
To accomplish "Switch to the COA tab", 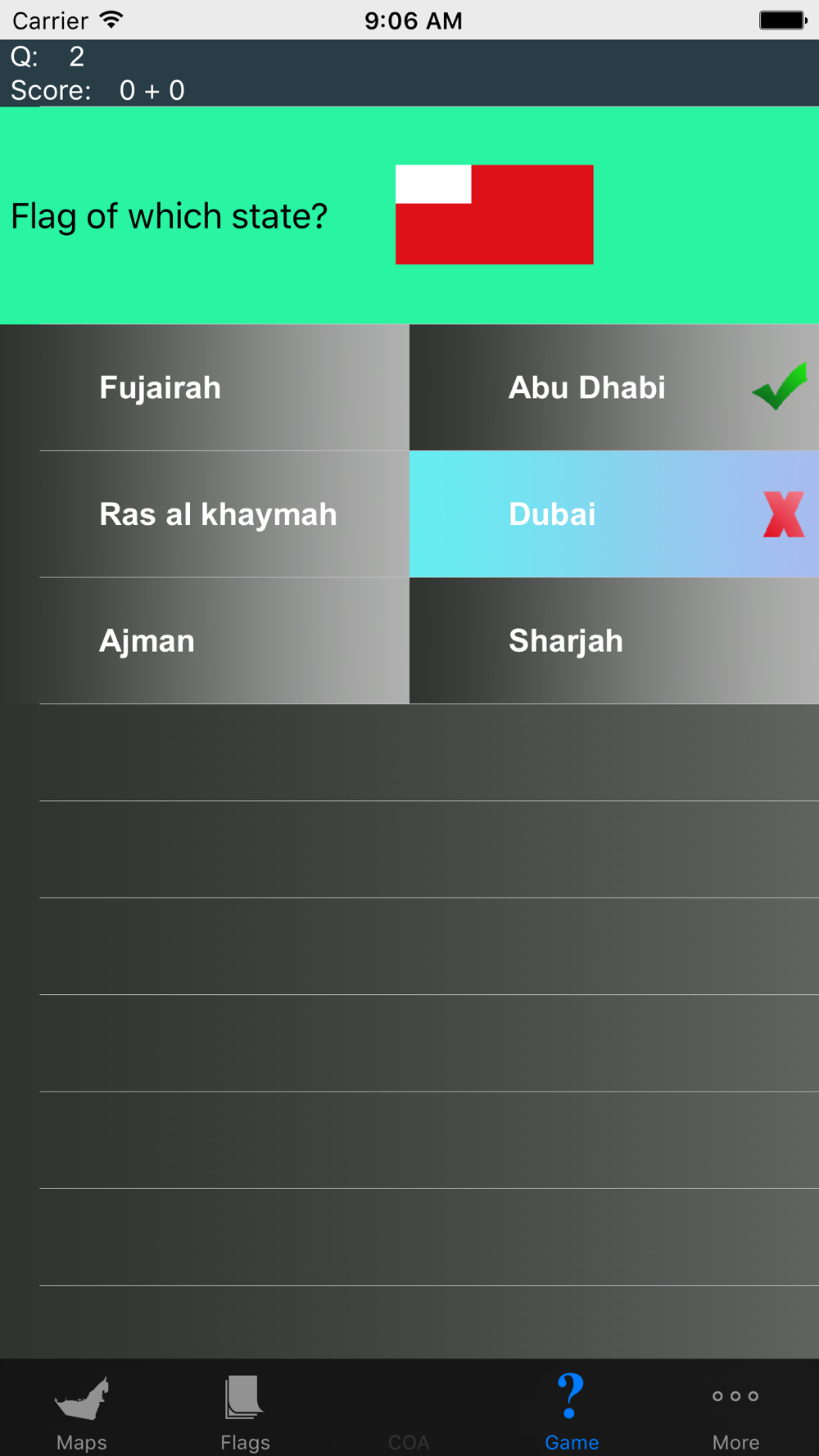I will (409, 1442).
